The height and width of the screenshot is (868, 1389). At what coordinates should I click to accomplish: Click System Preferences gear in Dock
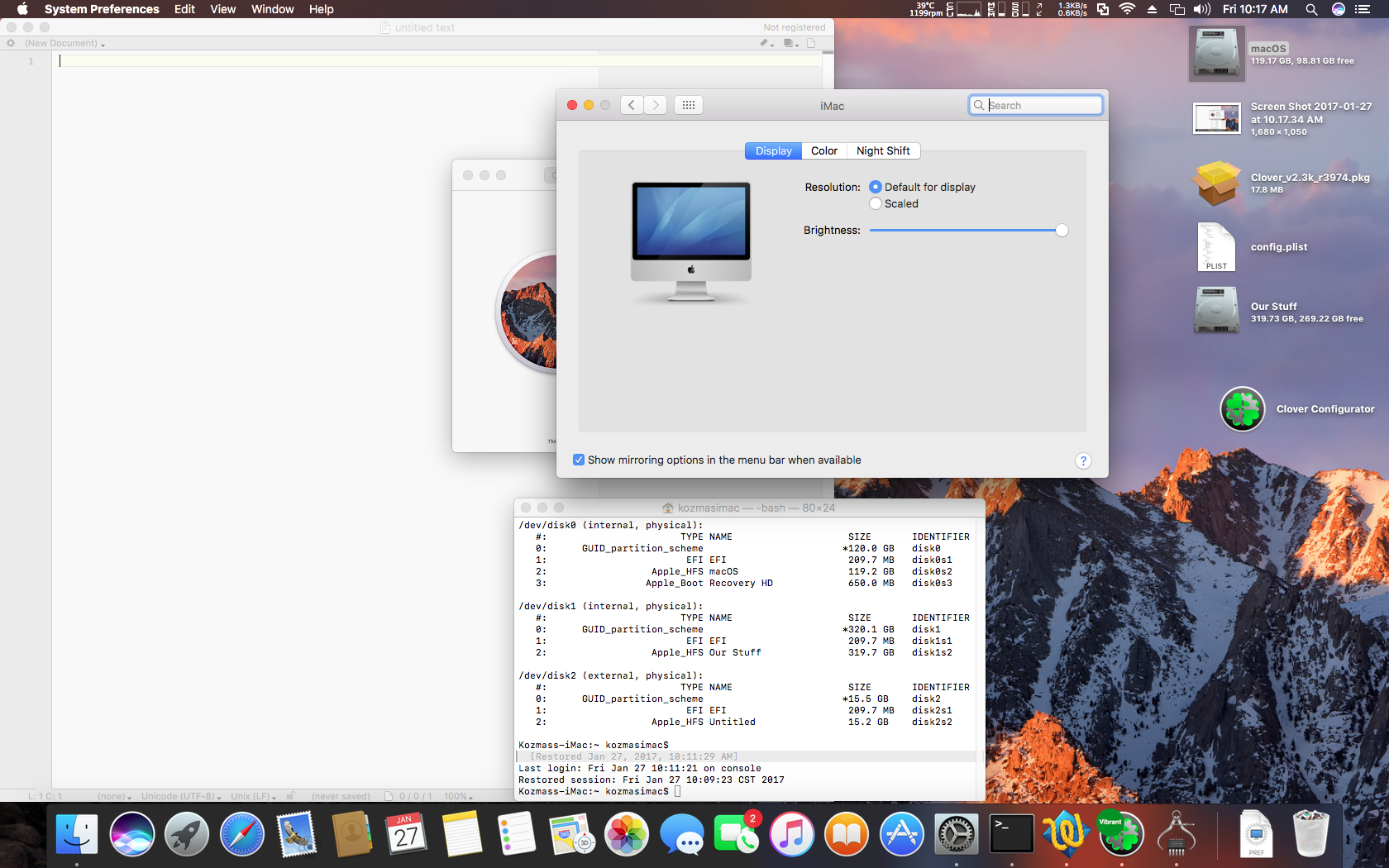957,834
